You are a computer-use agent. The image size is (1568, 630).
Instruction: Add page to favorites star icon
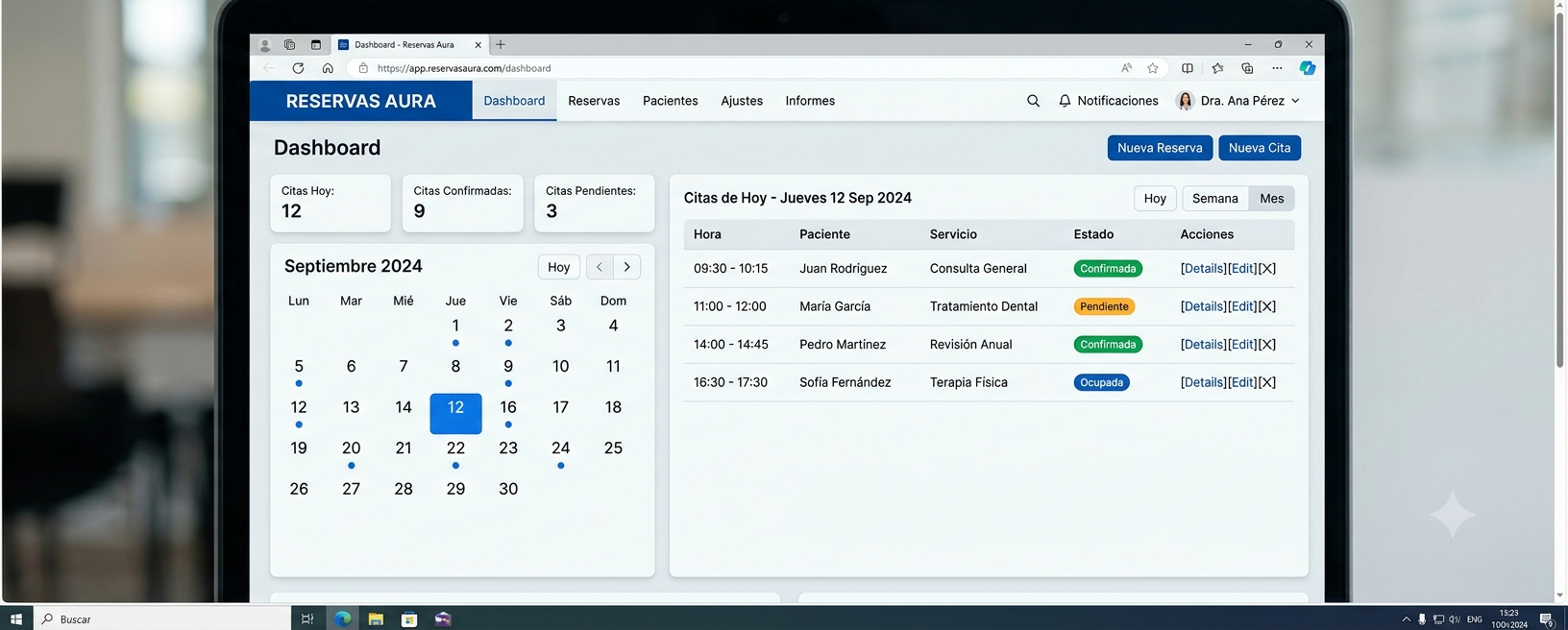[1153, 68]
